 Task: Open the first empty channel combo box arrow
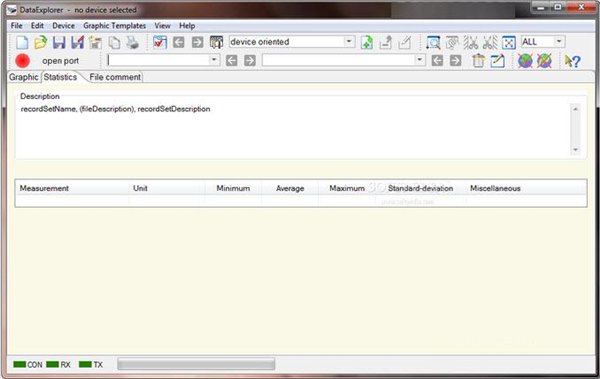[214, 60]
